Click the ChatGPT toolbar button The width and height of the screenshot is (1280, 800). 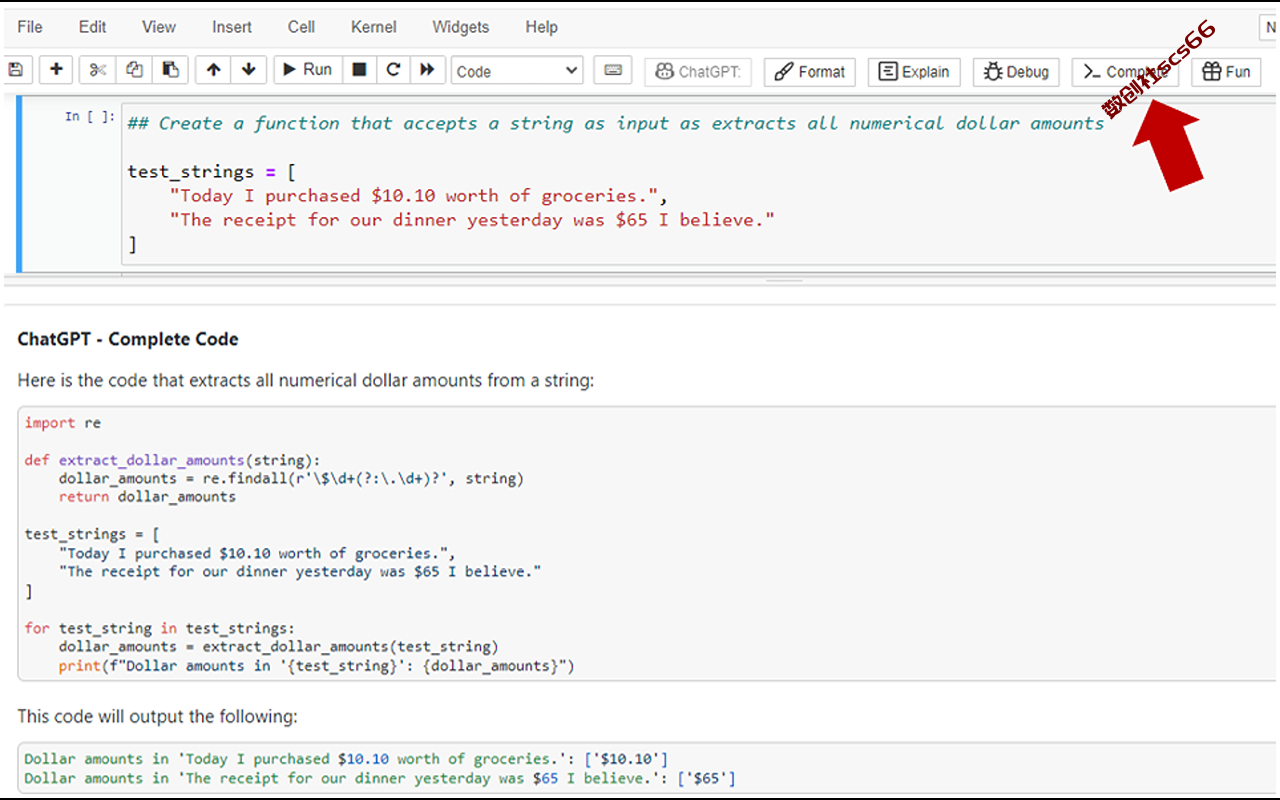pyautogui.click(x=698, y=72)
